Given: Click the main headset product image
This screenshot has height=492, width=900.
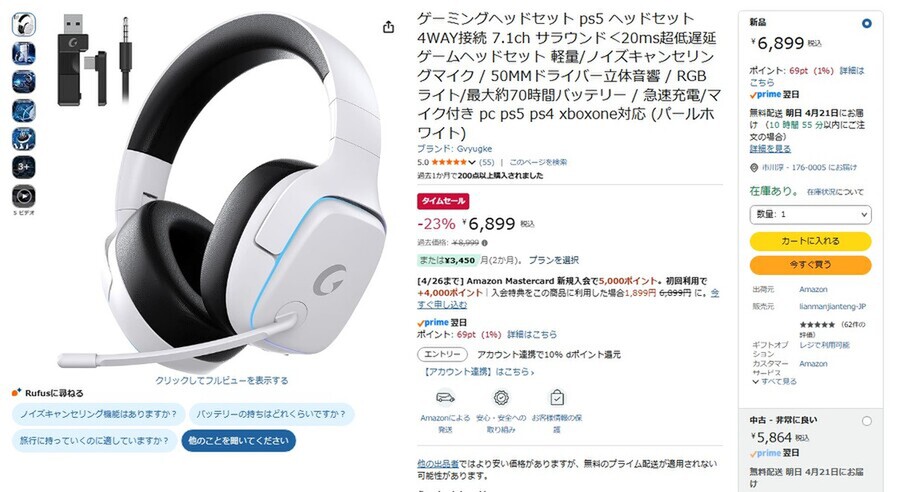Looking at the screenshot, I should pos(221,192).
